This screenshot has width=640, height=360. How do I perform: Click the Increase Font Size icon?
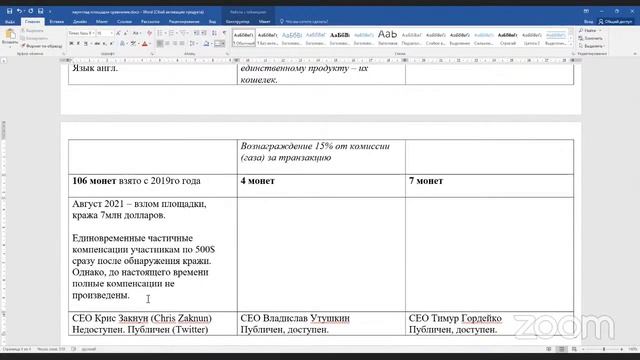pyautogui.click(x=118, y=33)
